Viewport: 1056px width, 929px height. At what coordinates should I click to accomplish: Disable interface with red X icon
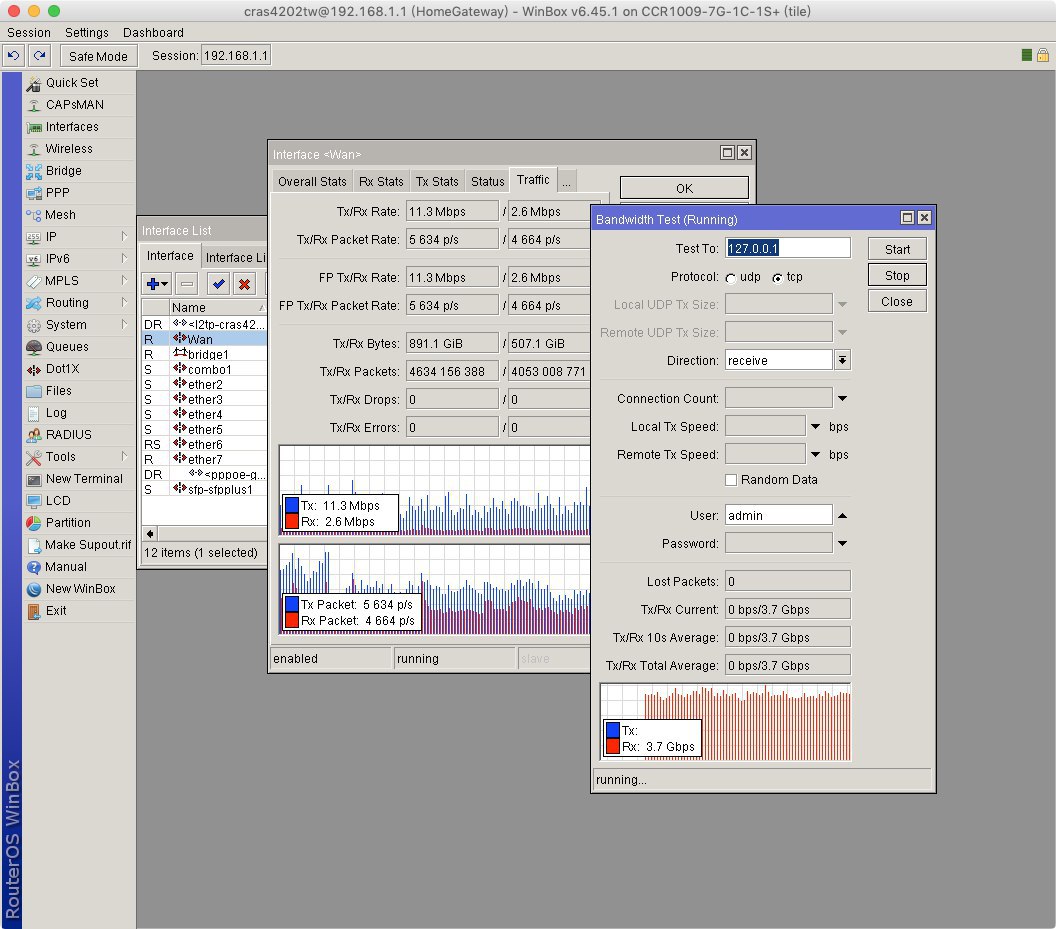click(x=244, y=284)
